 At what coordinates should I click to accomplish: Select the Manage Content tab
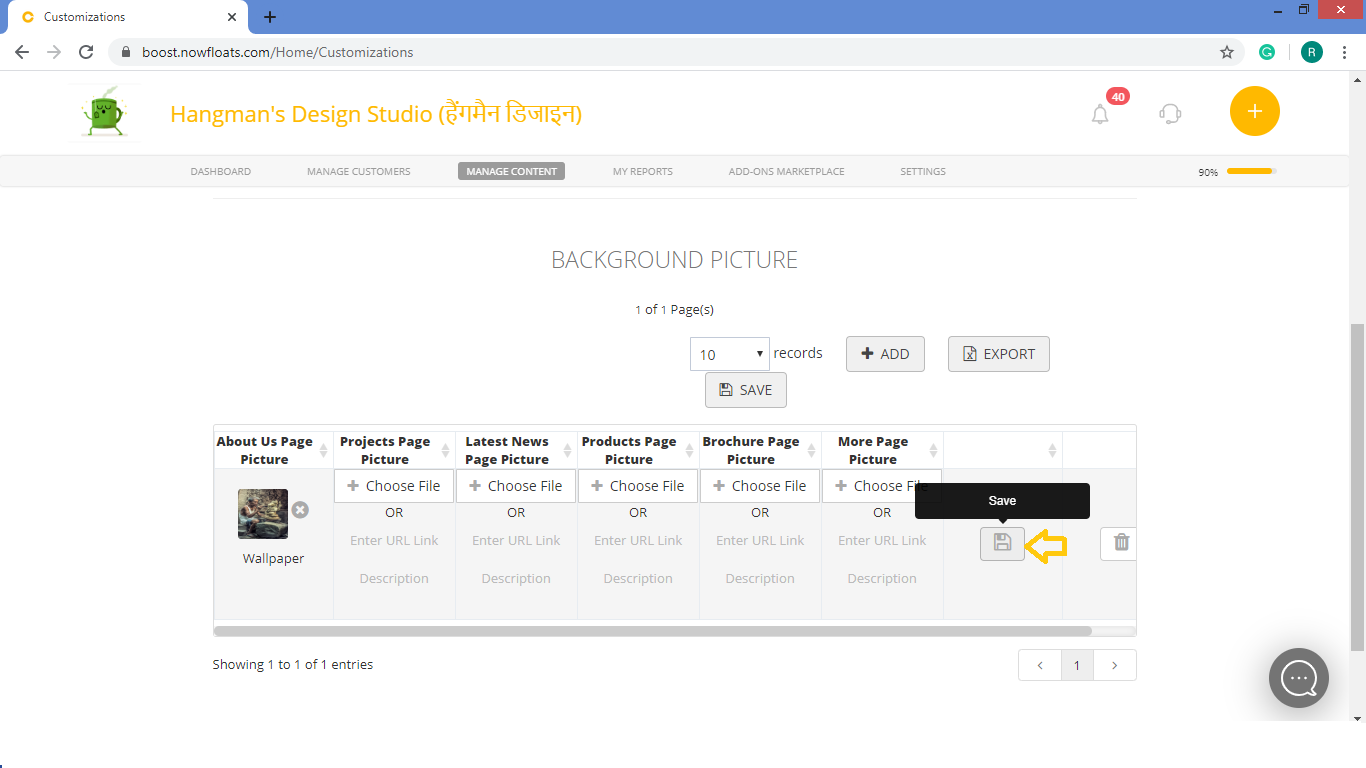pos(511,172)
